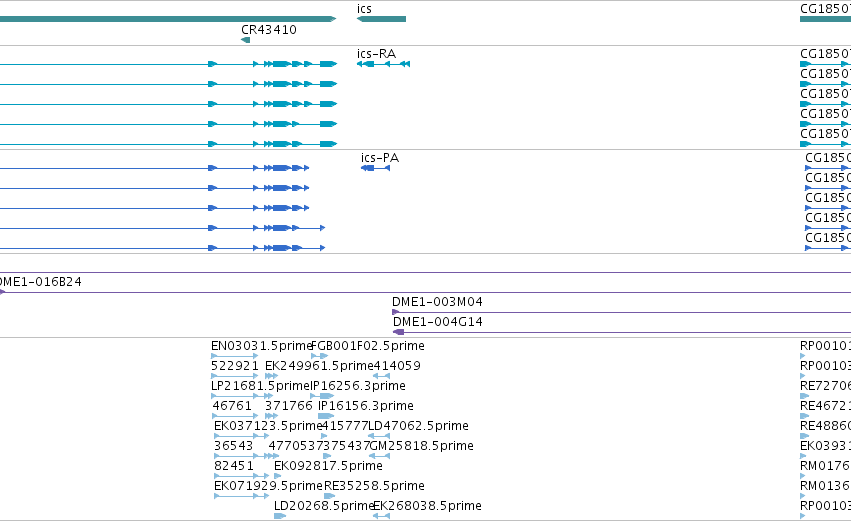Click the label starting RM0176
The image size is (851, 521).
[x=825, y=466]
